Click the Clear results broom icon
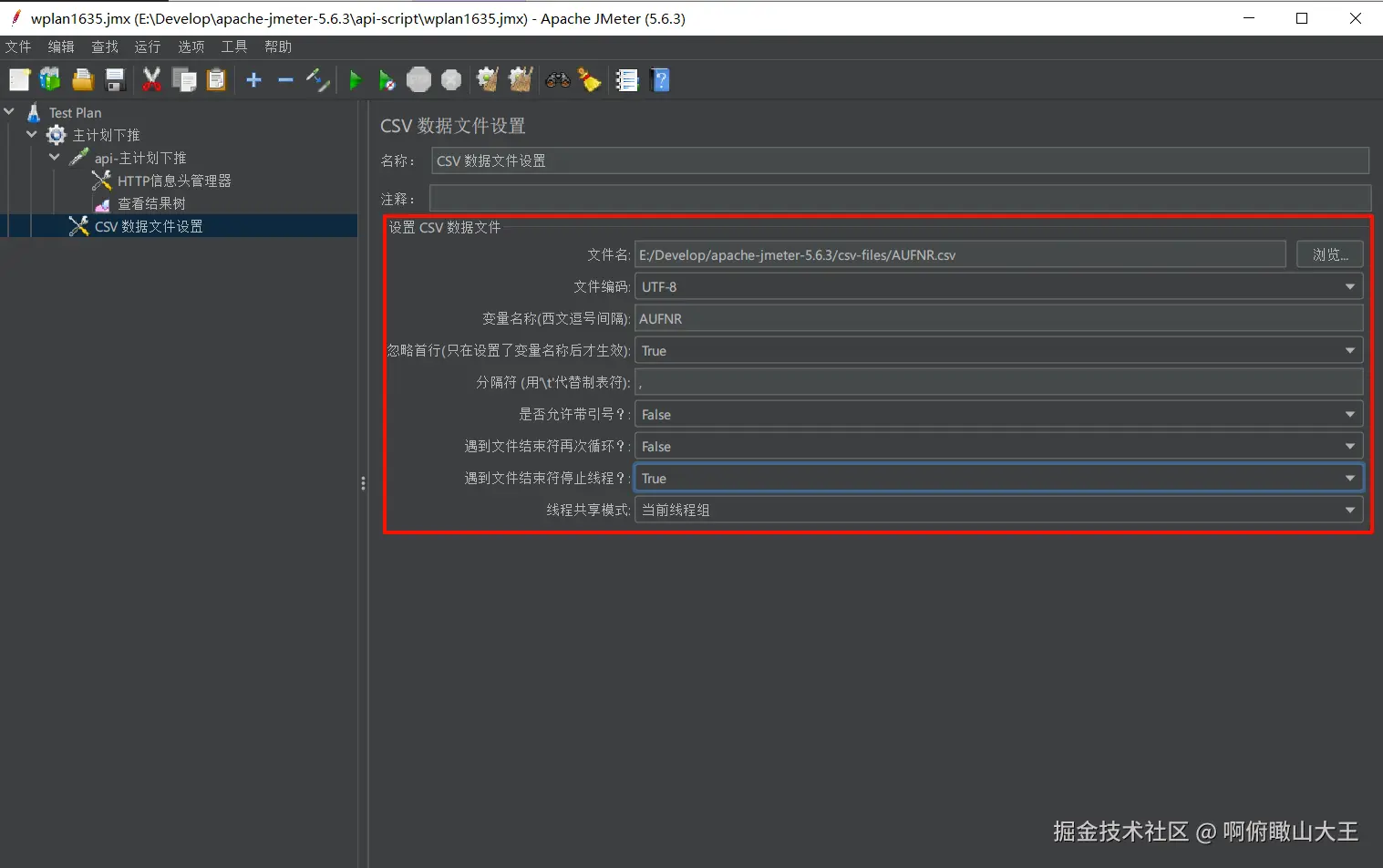The image size is (1383, 868). tap(488, 80)
